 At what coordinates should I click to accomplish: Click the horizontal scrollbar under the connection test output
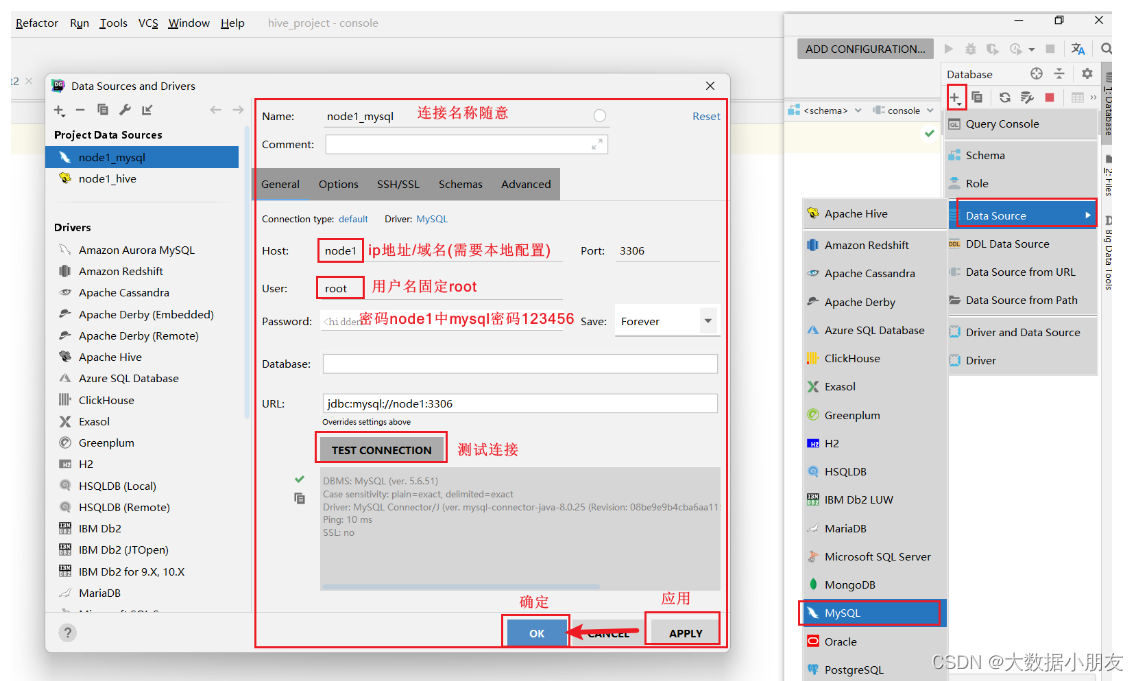(x=461, y=586)
